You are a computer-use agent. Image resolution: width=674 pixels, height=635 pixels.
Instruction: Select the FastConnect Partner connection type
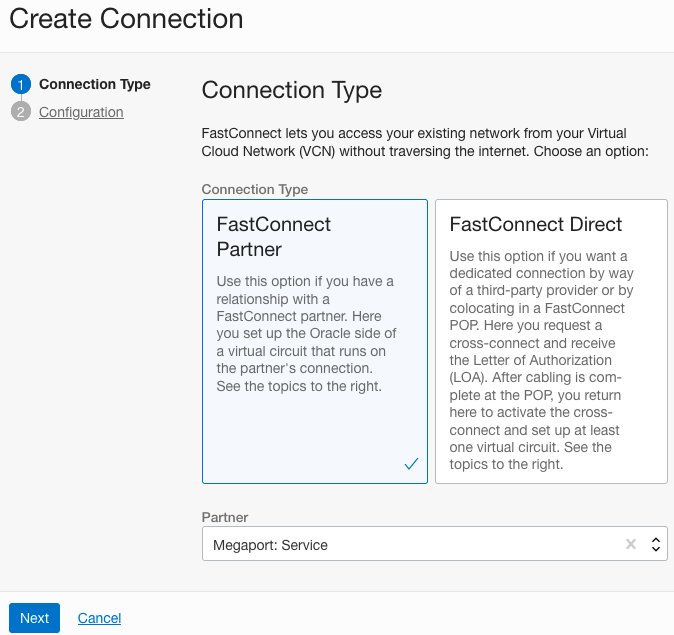tap(314, 340)
